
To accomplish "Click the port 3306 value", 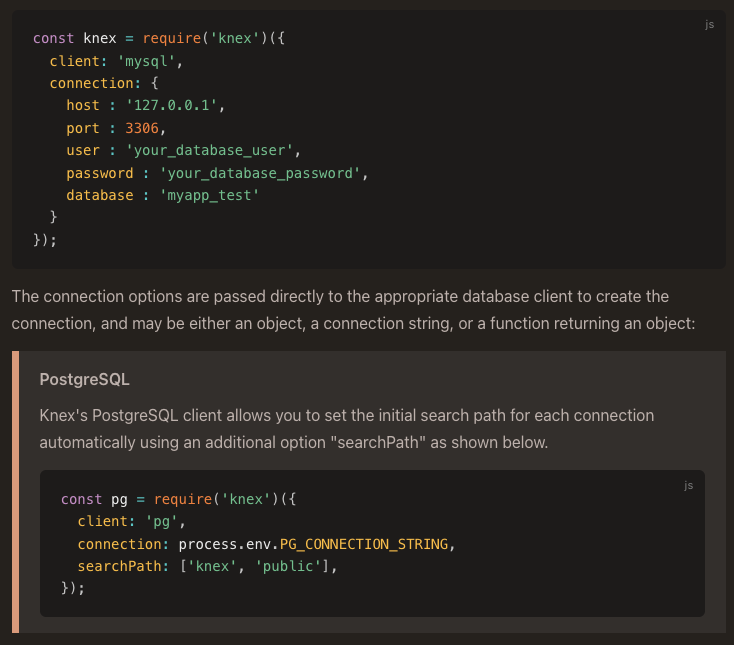I will [x=142, y=128].
